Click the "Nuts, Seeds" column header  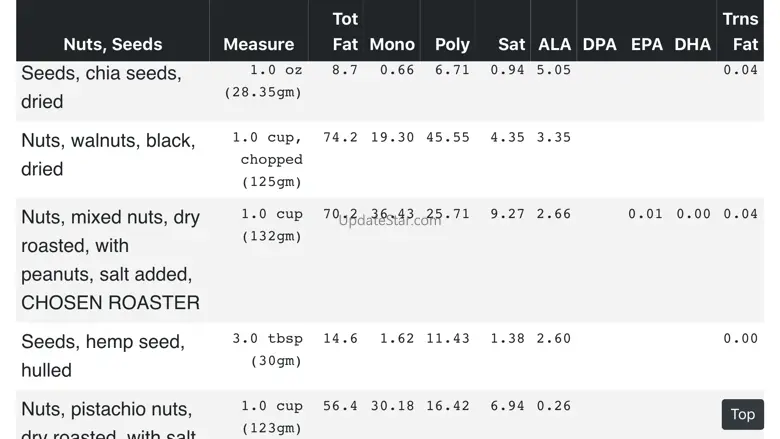pyautogui.click(x=112, y=44)
